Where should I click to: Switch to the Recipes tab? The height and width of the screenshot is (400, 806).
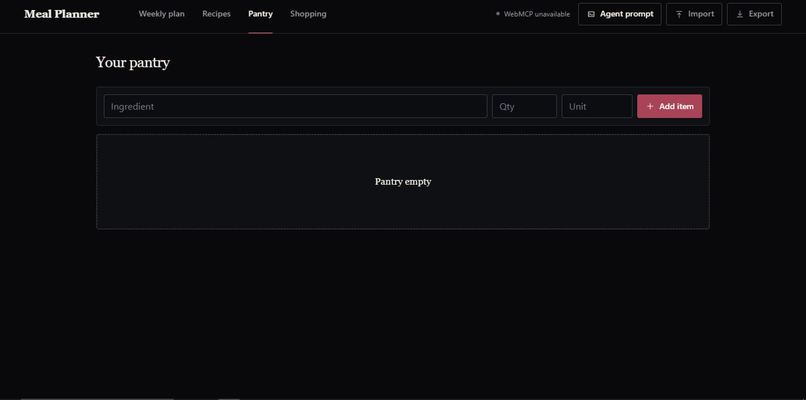pyautogui.click(x=216, y=14)
